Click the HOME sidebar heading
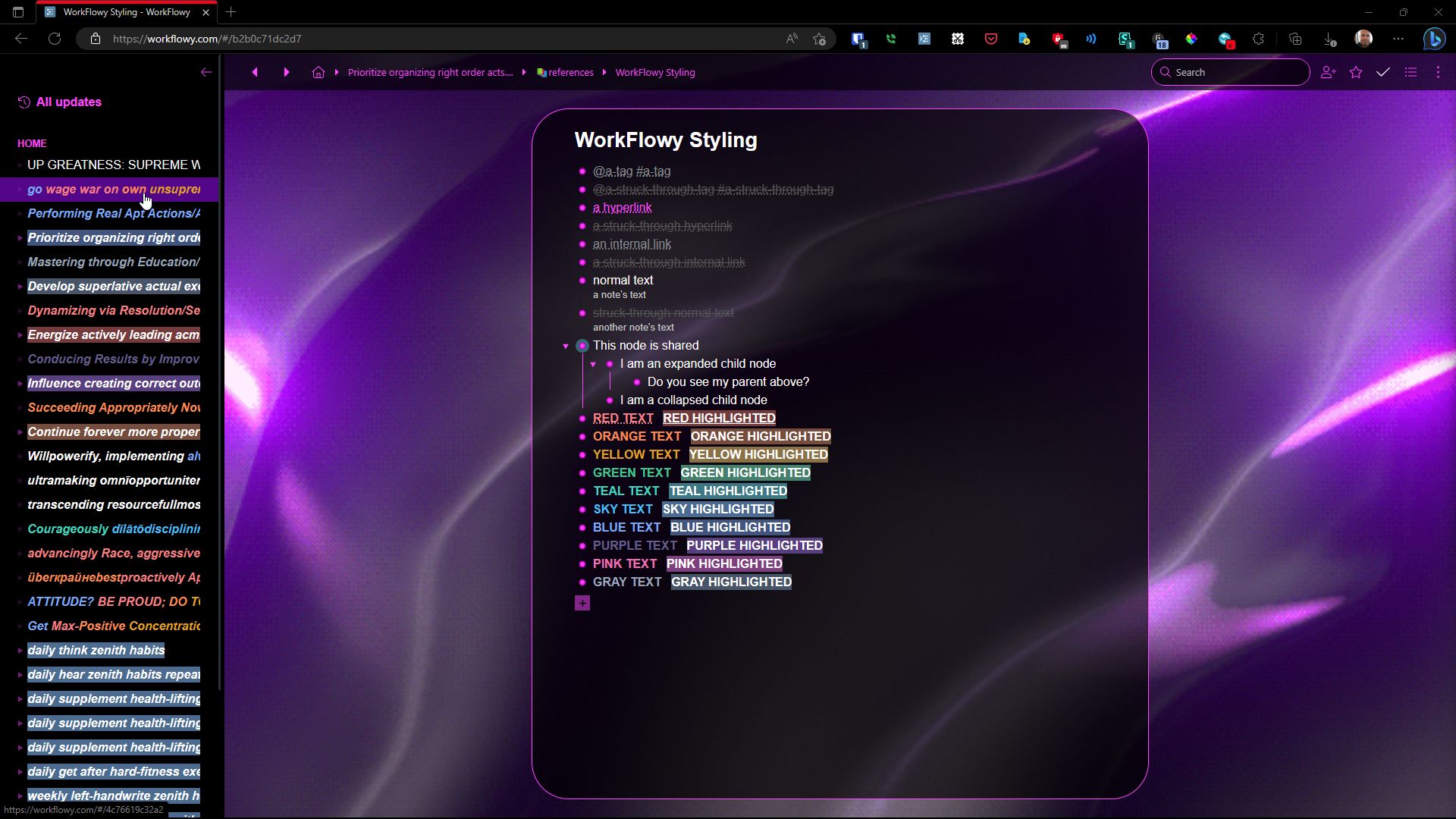1456x819 pixels. tap(32, 143)
